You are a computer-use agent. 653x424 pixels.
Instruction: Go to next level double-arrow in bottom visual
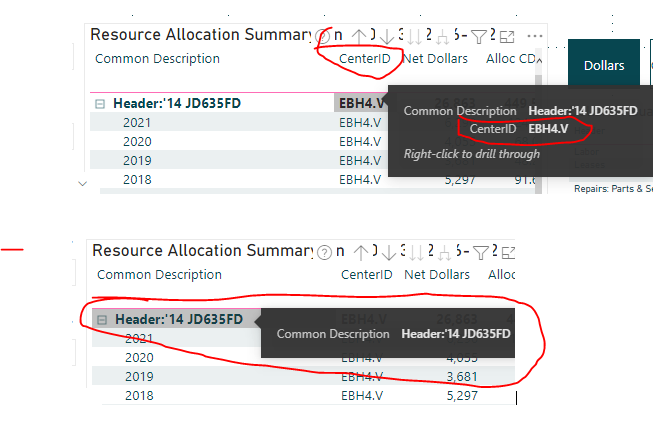[x=416, y=252]
